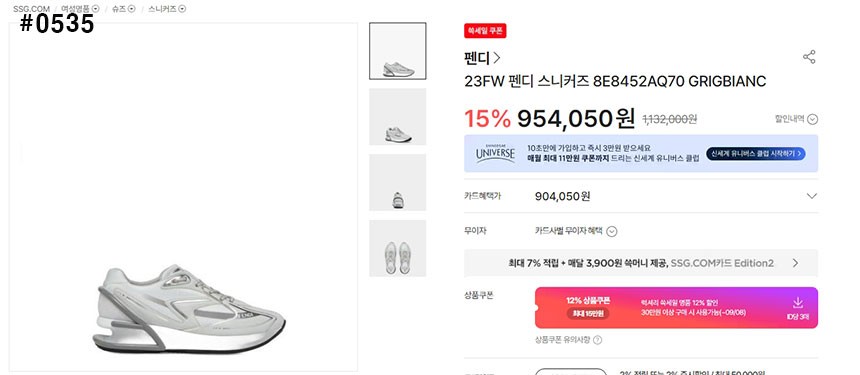Open the SSG.COM카드 Edition2 arrow
Image resolution: width=860 pixels, height=375 pixels.
click(796, 263)
